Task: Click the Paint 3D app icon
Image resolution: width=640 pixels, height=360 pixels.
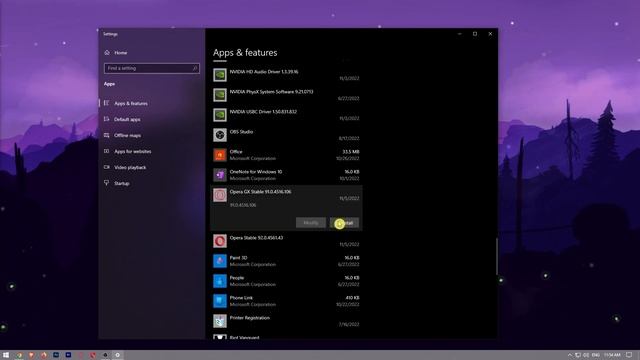Action: tap(220, 261)
